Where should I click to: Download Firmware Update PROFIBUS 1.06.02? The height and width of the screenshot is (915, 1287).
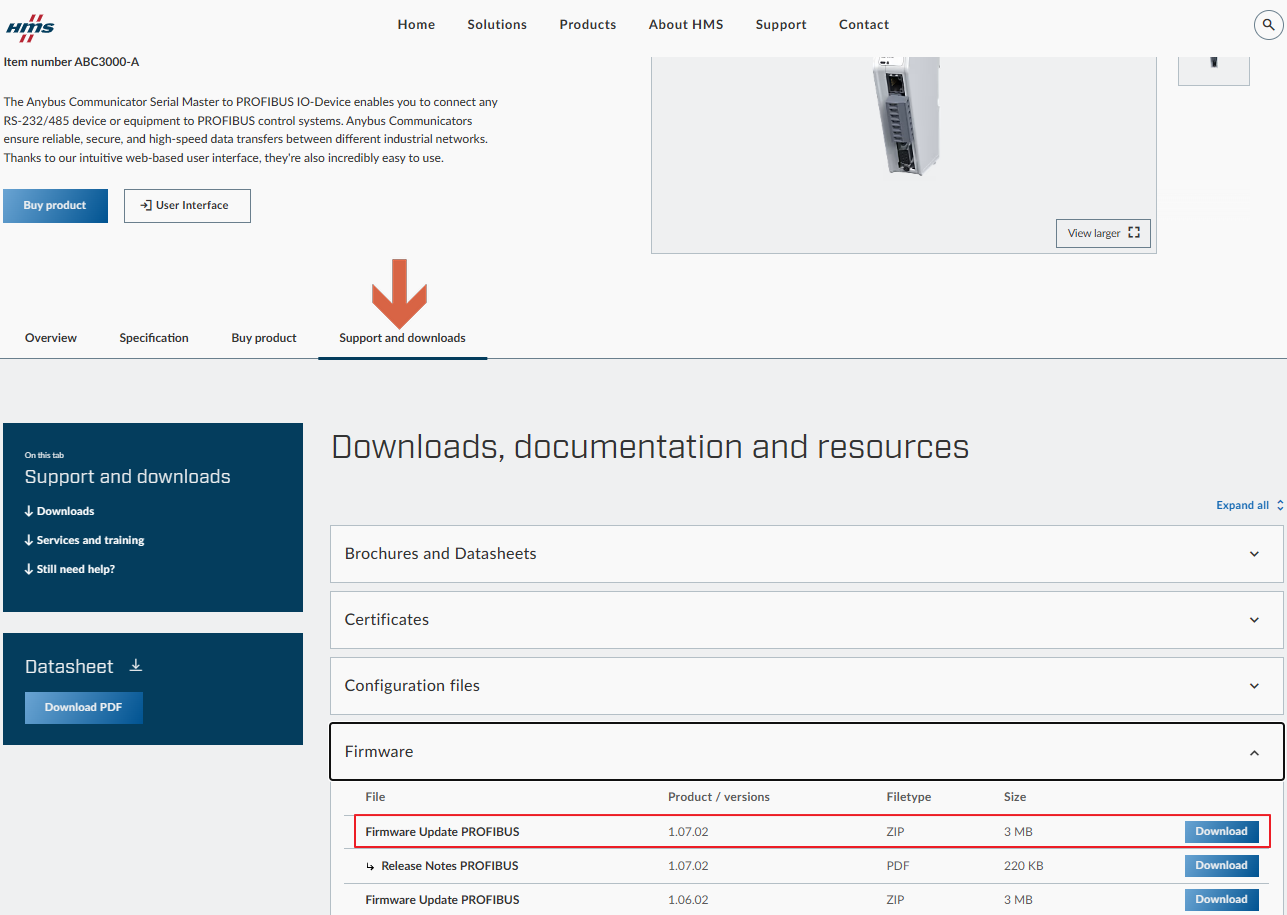[x=1221, y=900]
